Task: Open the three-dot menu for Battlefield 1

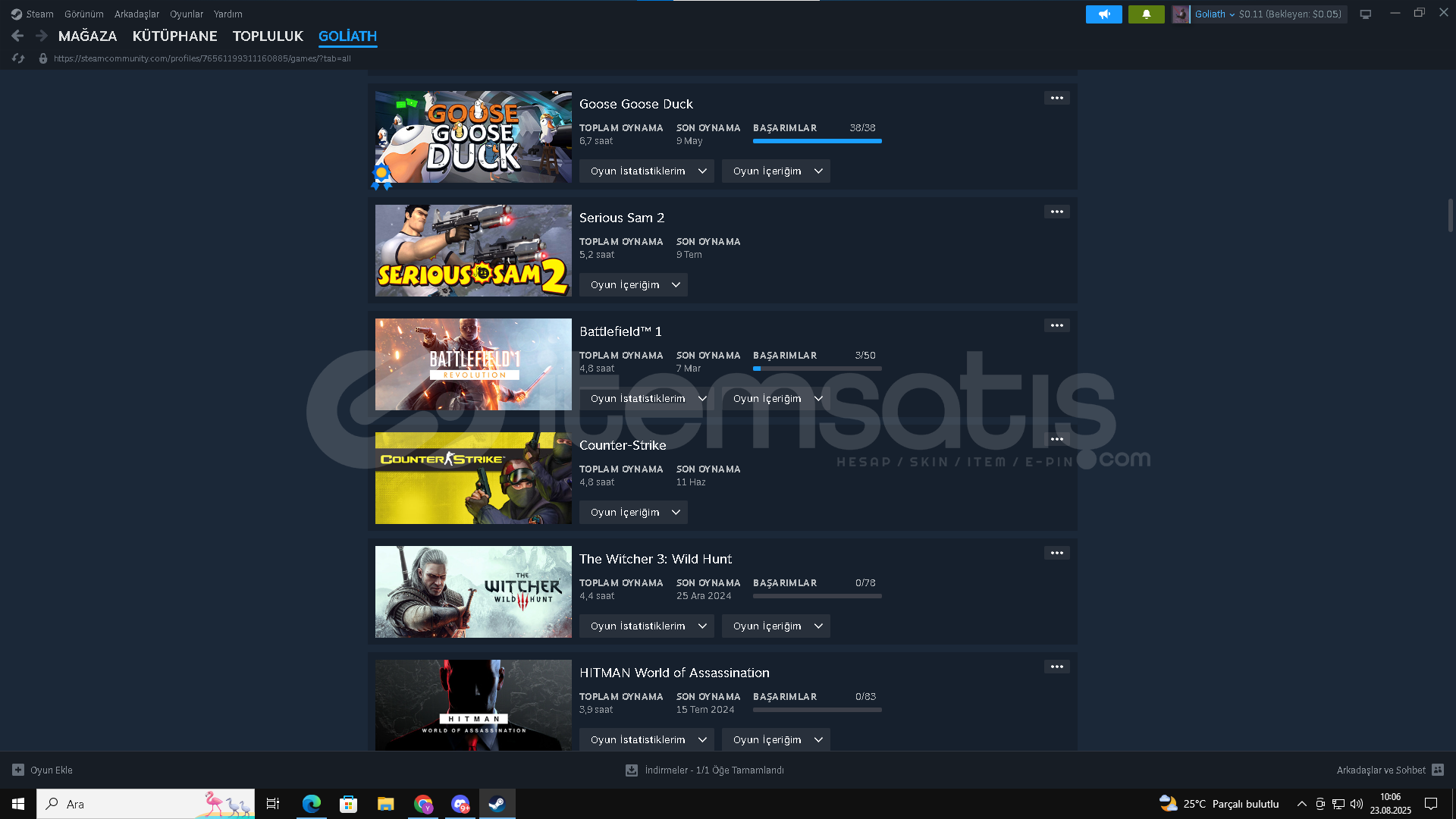Action: pos(1056,325)
